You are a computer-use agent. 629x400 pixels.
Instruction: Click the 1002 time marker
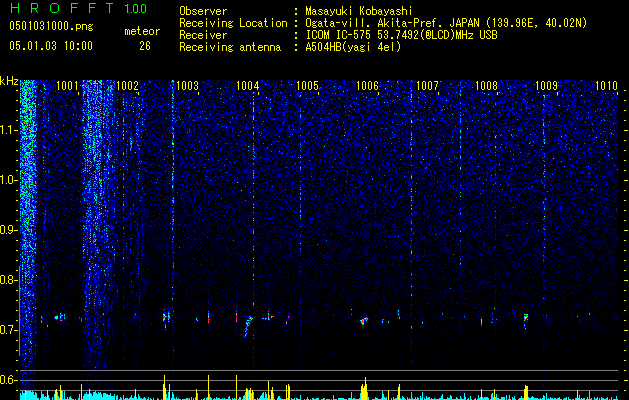tap(127, 85)
